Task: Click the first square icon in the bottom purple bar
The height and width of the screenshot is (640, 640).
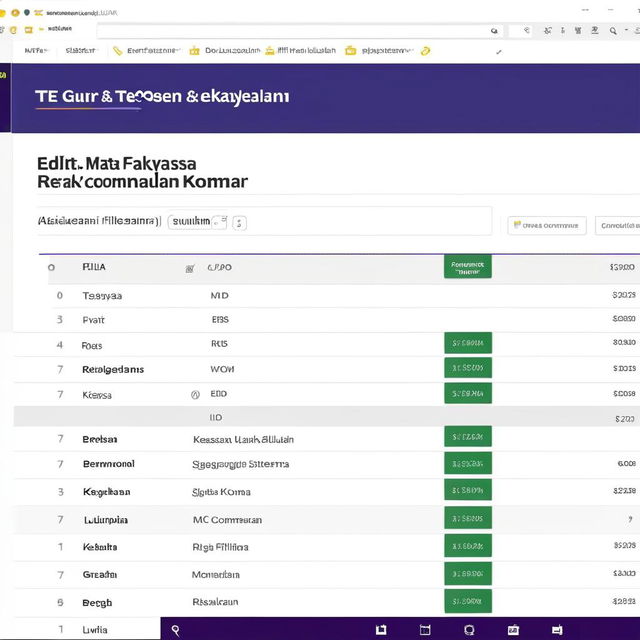Action: pyautogui.click(x=381, y=630)
